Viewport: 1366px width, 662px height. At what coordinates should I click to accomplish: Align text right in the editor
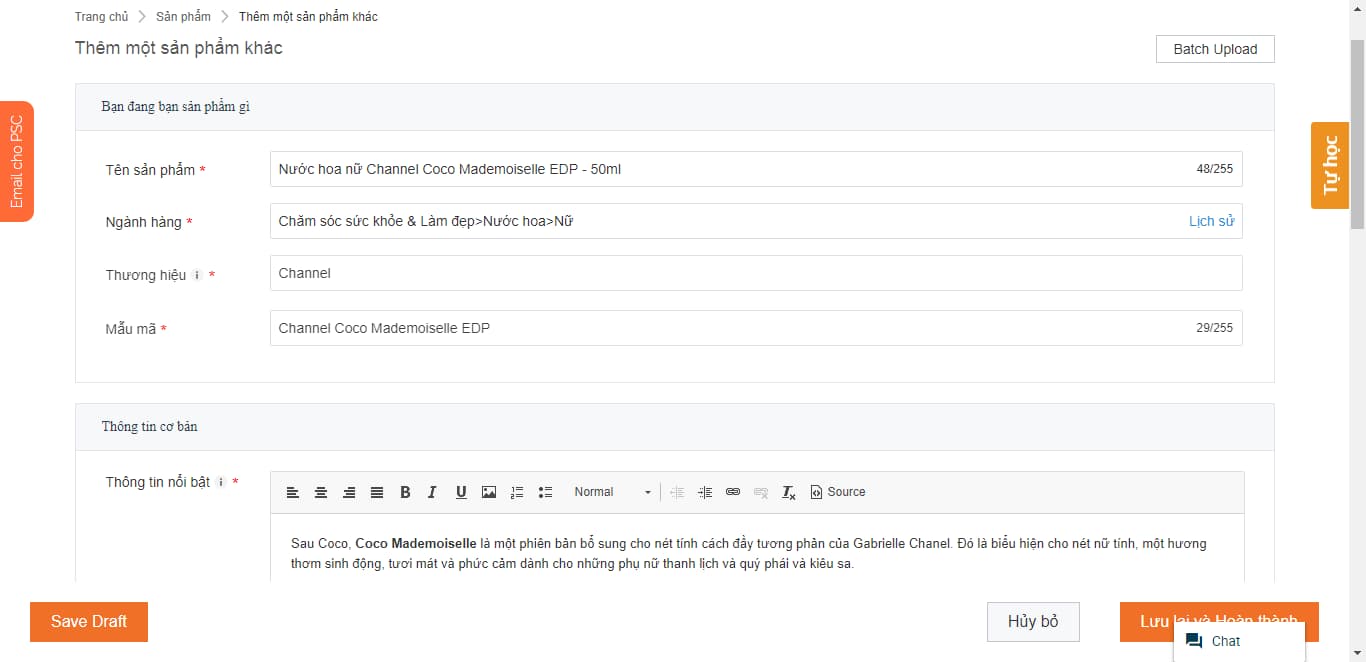click(x=349, y=492)
